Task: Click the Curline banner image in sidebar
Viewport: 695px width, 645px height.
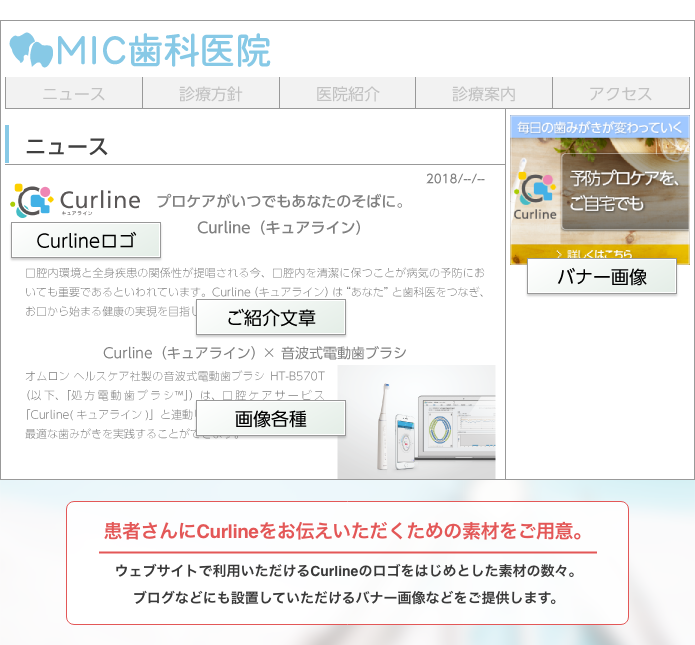Action: 600,190
